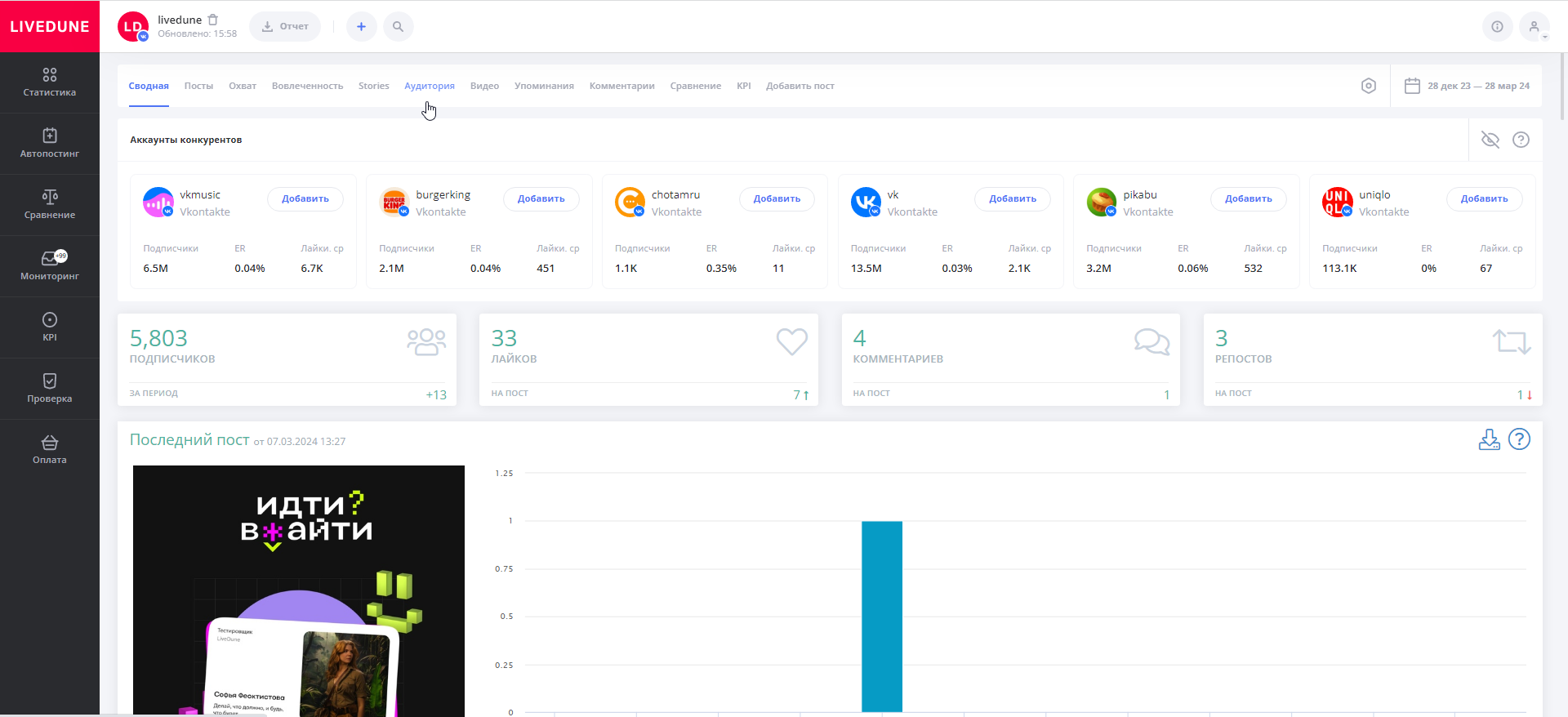1568x717 pixels.
Task: Click the vkmusic competitor avatar
Action: (158, 202)
